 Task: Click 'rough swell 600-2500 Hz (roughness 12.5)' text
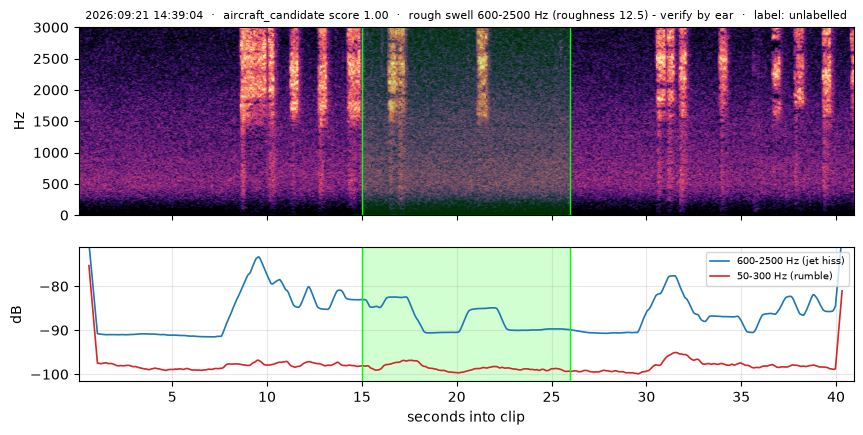point(529,15)
